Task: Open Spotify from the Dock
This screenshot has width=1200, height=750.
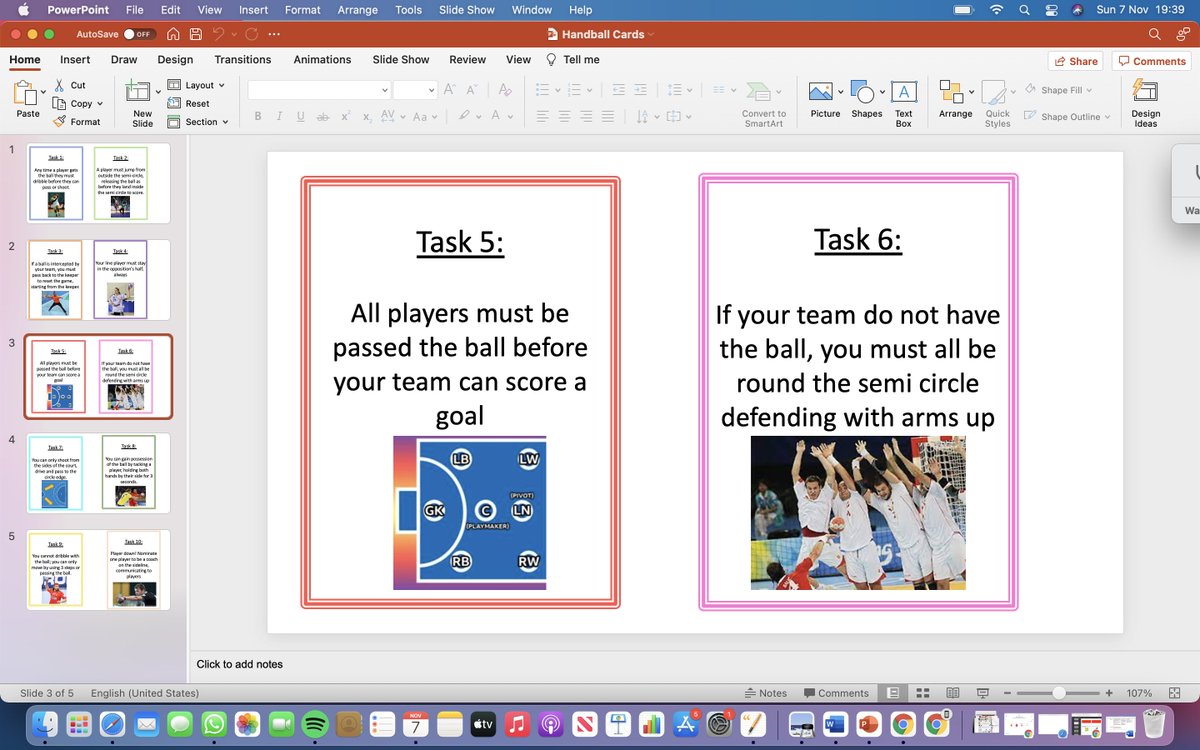Action: pos(314,723)
